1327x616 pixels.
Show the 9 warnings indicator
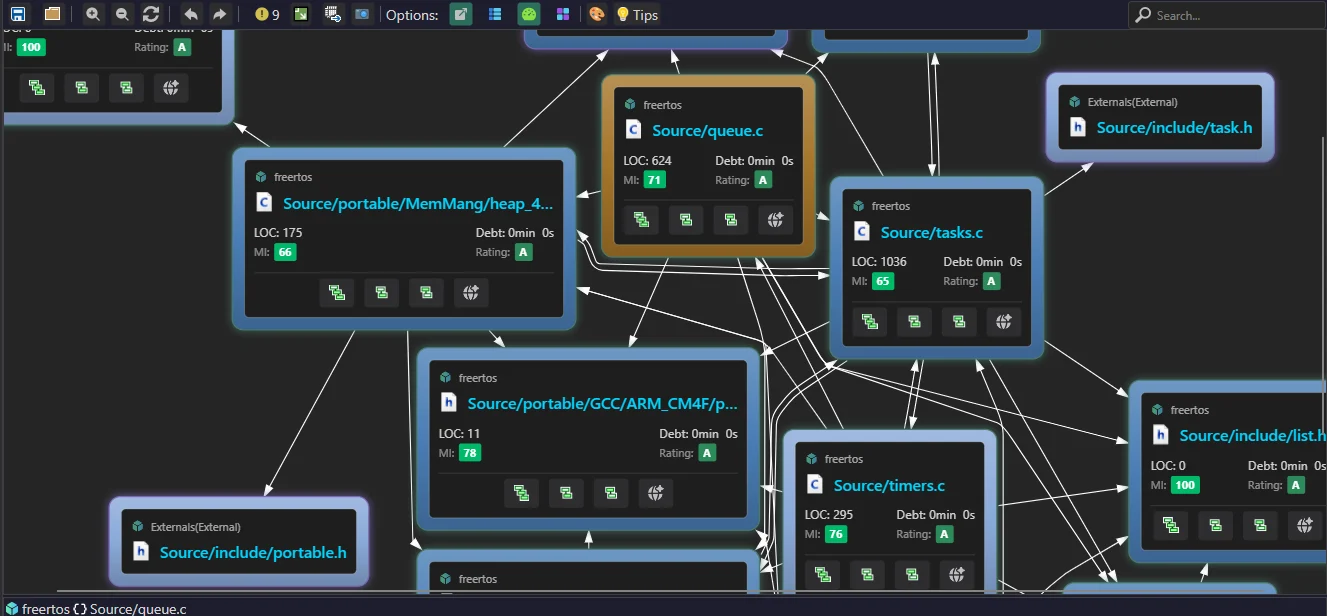point(267,15)
